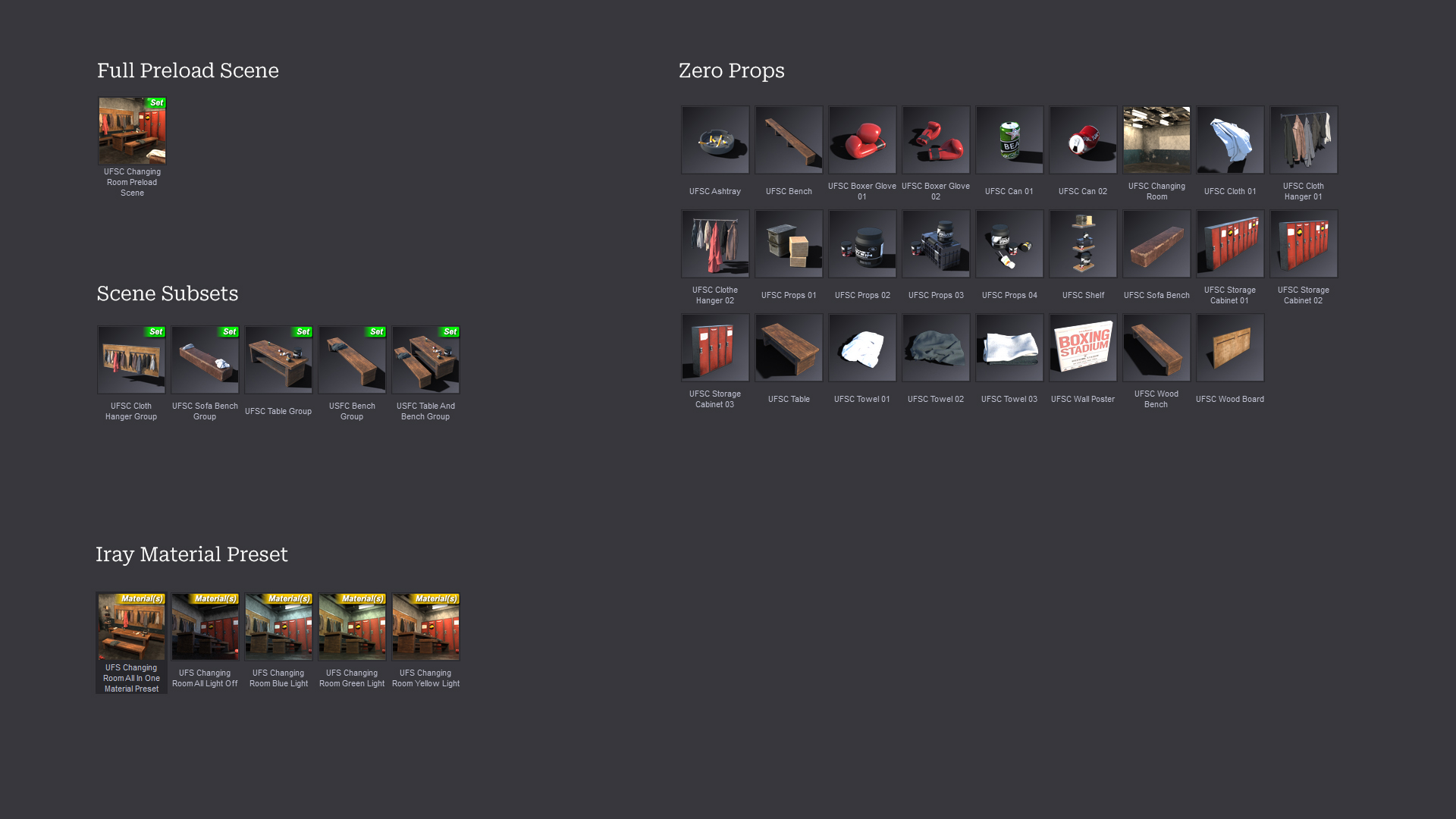Click the UFSC Shelf prop icon
This screenshot has width=1456, height=819.
pyautogui.click(x=1082, y=243)
